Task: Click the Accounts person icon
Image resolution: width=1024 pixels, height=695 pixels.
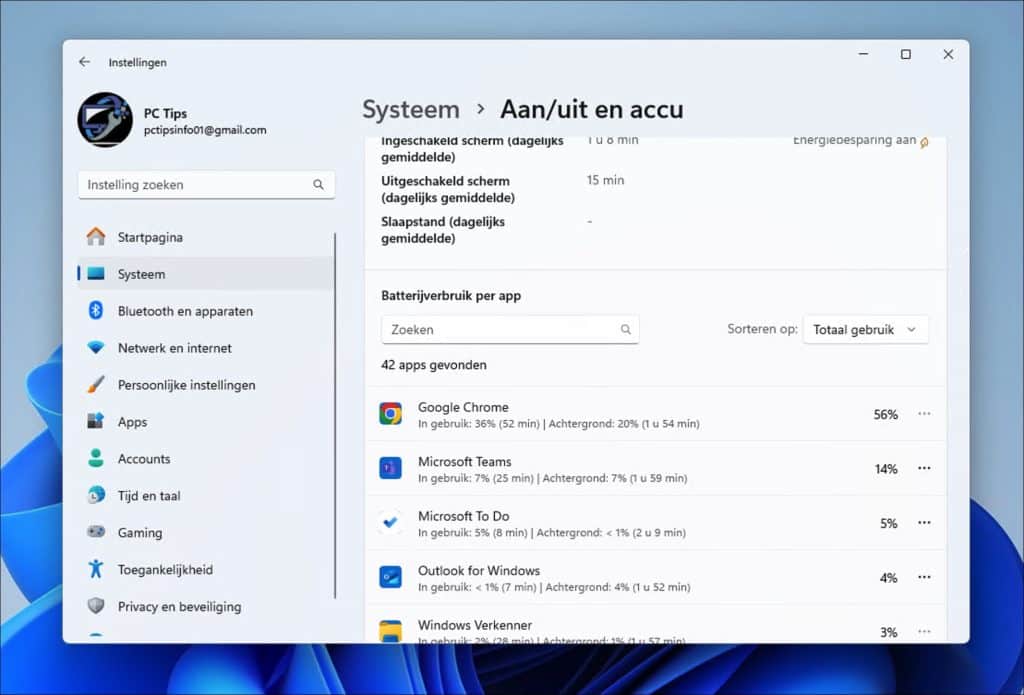Action: pyautogui.click(x=96, y=459)
